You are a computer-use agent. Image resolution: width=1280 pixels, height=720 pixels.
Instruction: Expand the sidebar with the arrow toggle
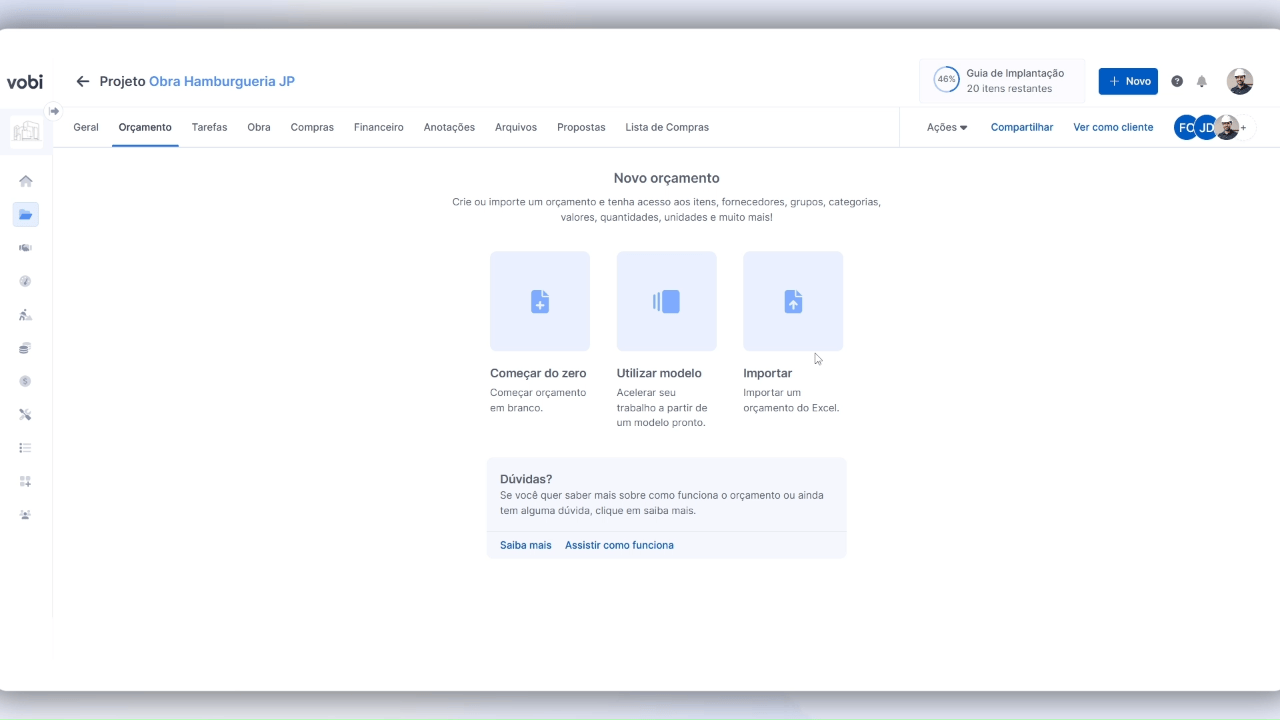[54, 111]
